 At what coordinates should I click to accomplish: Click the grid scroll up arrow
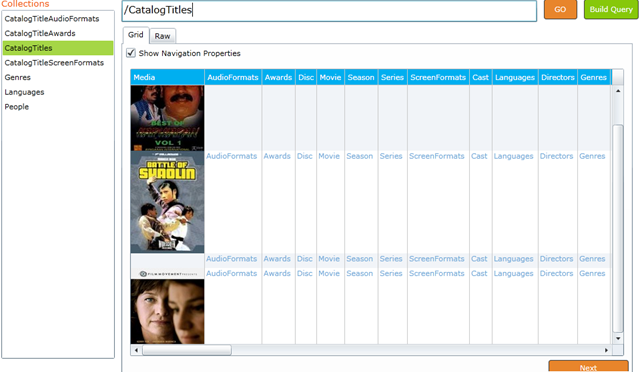pos(618,91)
